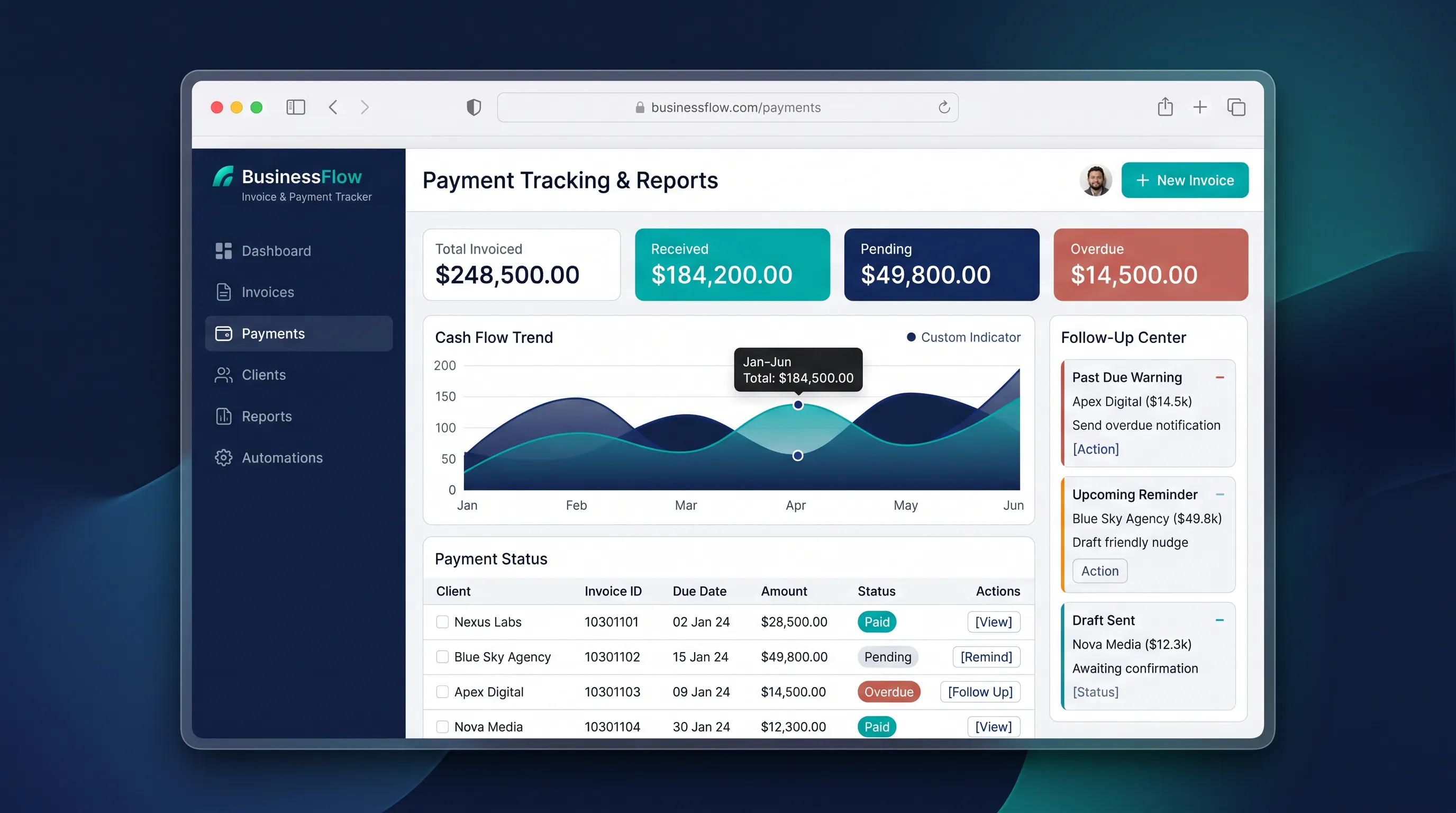The image size is (1456, 813).
Task: Open Automations in the sidebar
Action: tap(298, 457)
